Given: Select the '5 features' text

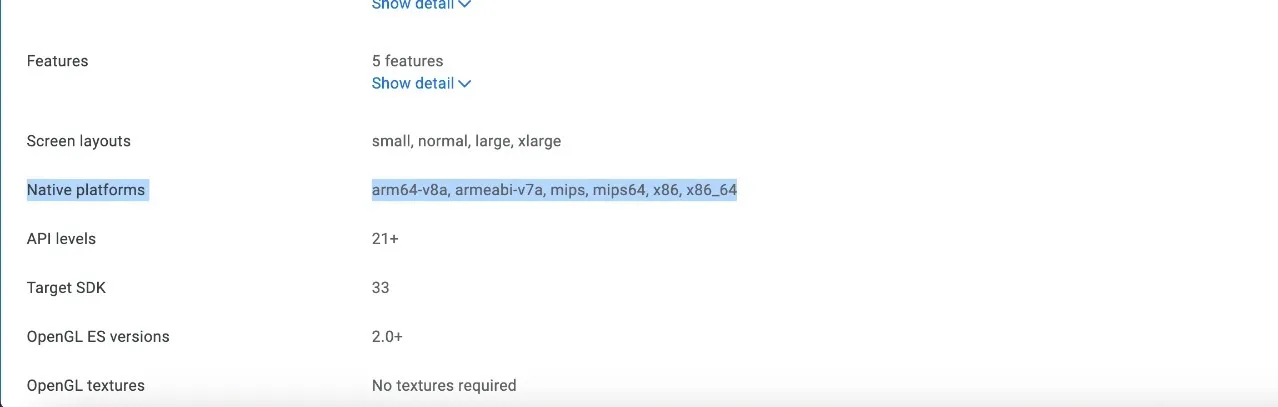Looking at the screenshot, I should pyautogui.click(x=407, y=61).
